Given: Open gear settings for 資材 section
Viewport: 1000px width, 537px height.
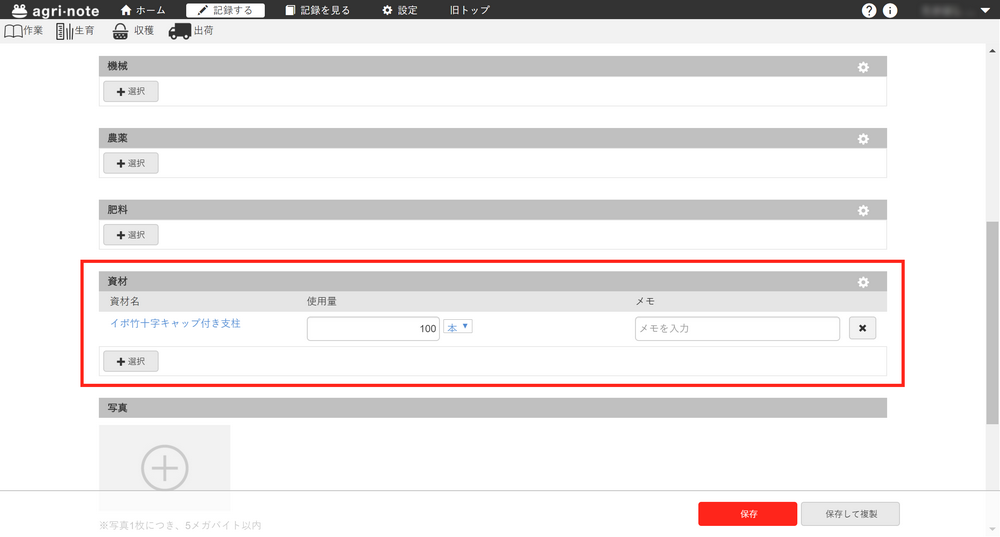Looking at the screenshot, I should 863,282.
